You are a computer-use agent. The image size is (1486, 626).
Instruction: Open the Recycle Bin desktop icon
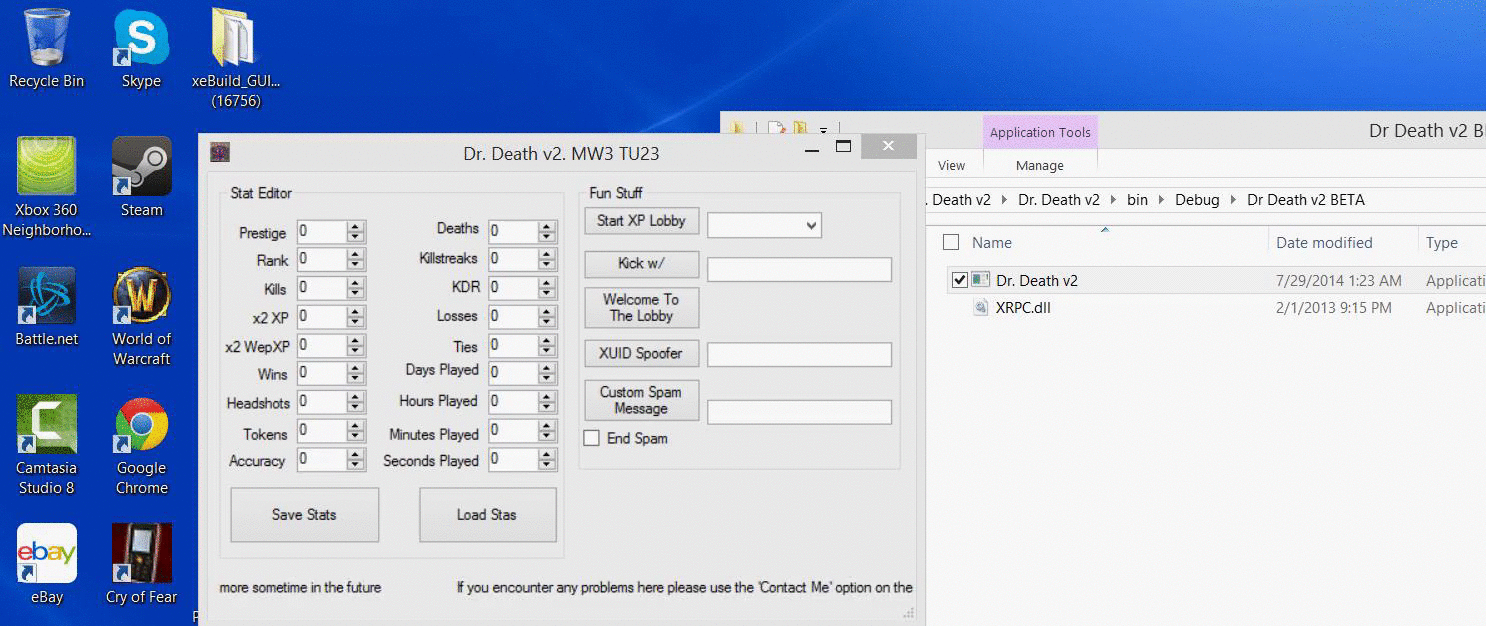tap(46, 38)
